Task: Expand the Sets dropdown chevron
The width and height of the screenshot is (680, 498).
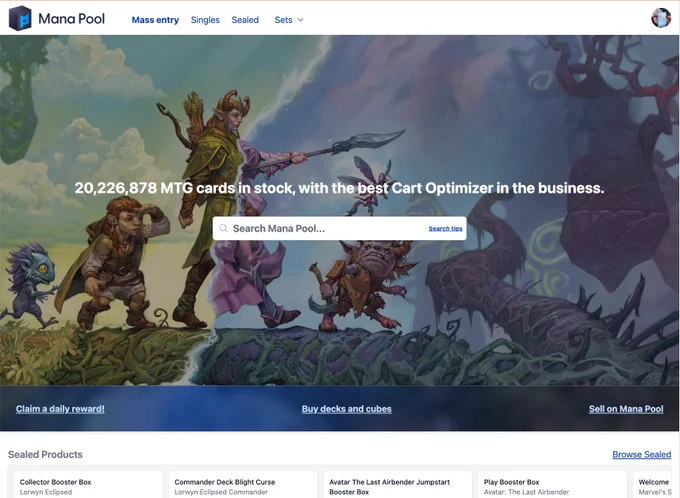Action: coord(300,20)
